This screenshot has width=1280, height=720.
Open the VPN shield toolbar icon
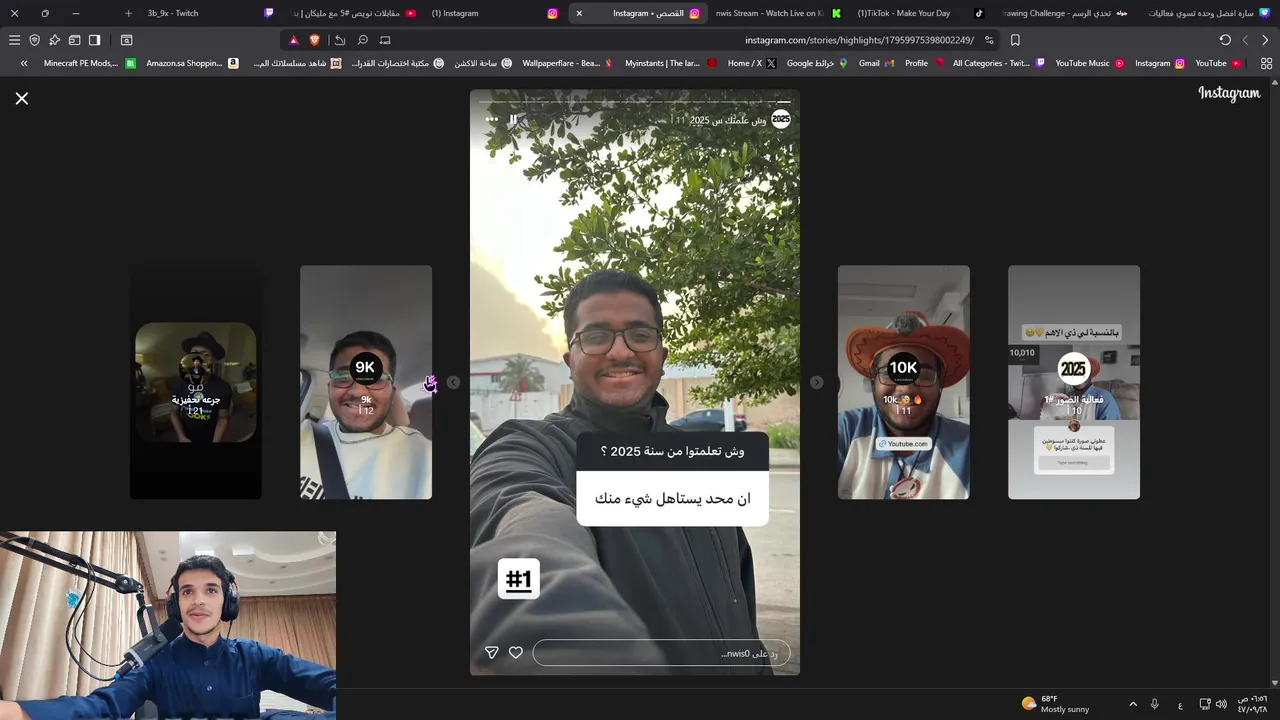34,40
